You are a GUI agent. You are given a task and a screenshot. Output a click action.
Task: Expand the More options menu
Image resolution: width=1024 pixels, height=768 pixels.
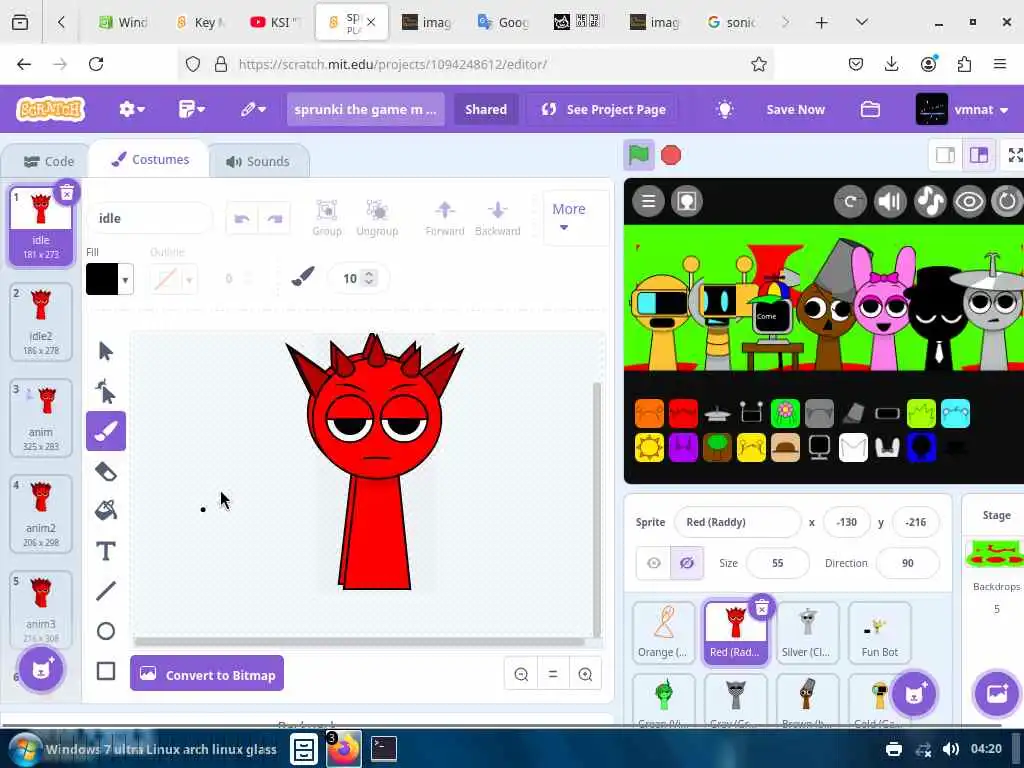[x=569, y=217]
